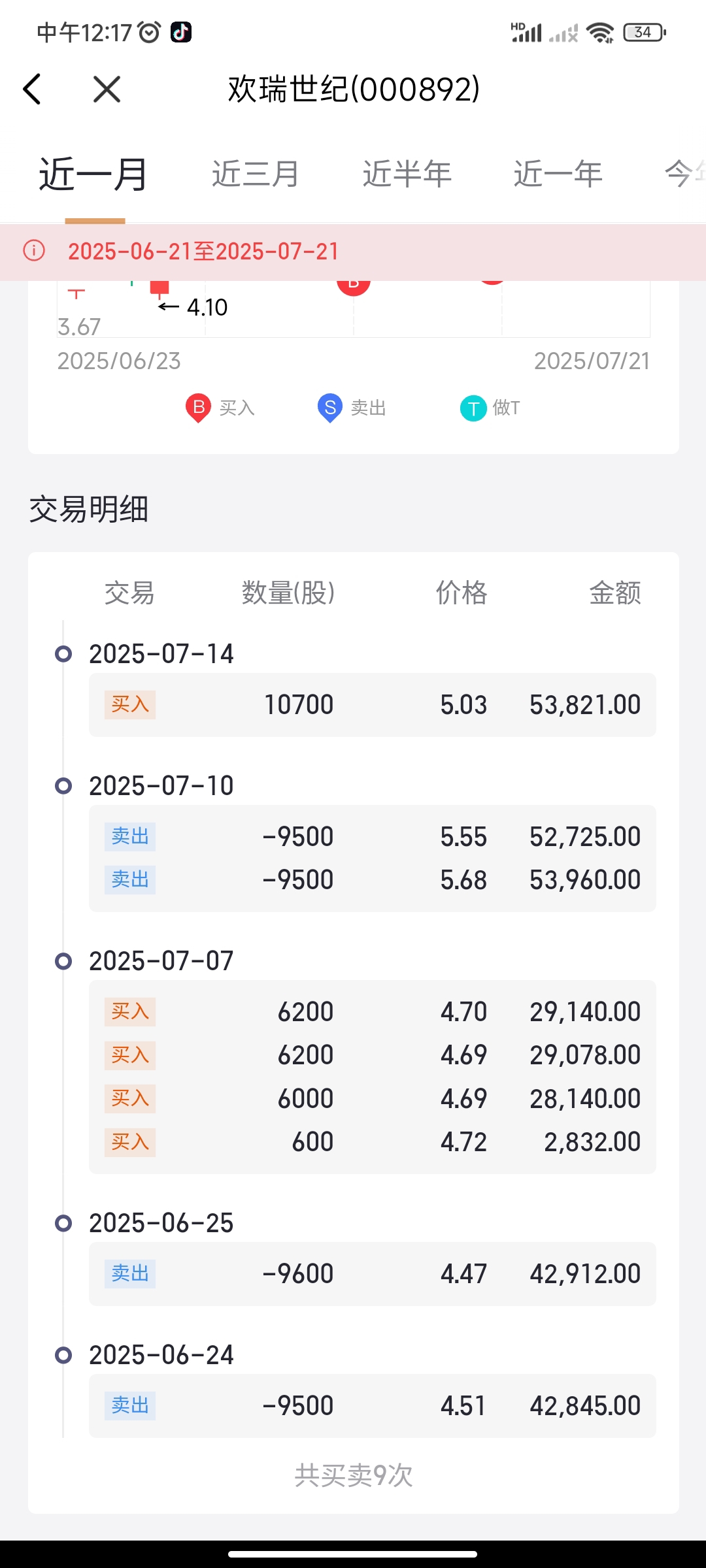Tap the price 4.47
Image resolution: width=706 pixels, height=1568 pixels.
pos(463,1274)
